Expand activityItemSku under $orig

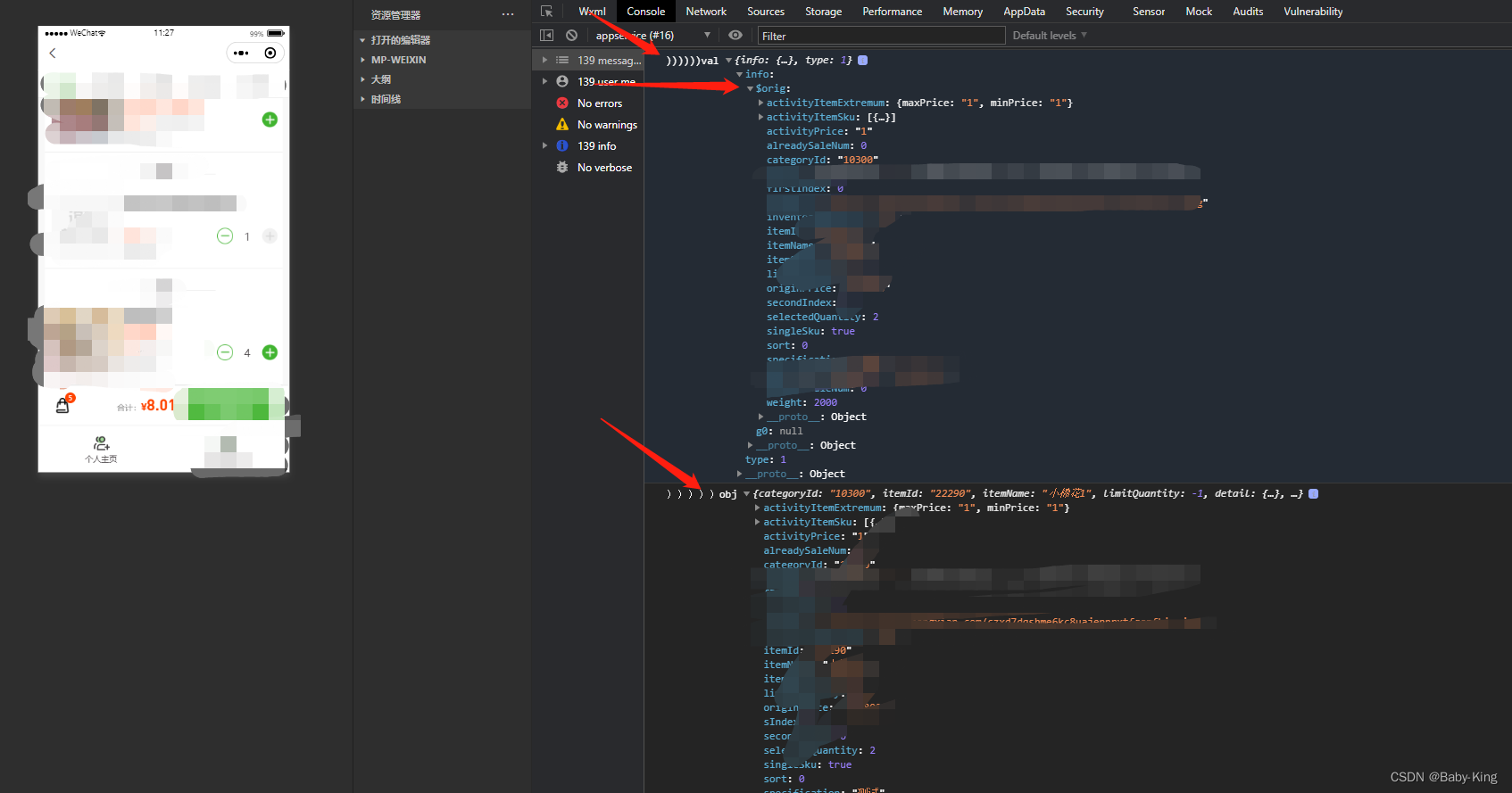click(x=760, y=118)
